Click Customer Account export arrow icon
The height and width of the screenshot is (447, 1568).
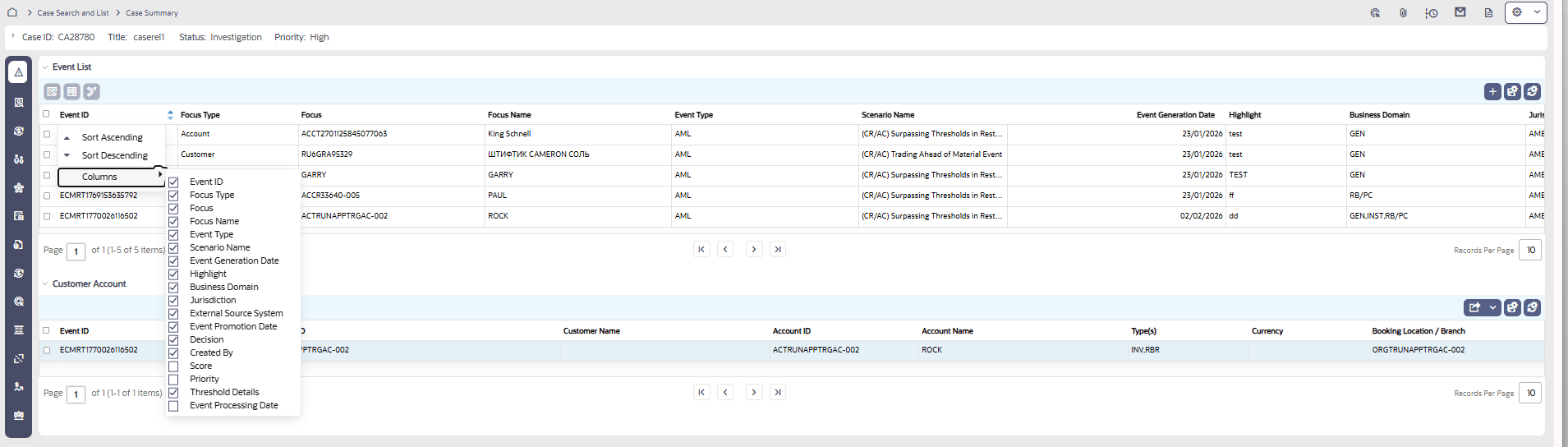(x=1475, y=307)
